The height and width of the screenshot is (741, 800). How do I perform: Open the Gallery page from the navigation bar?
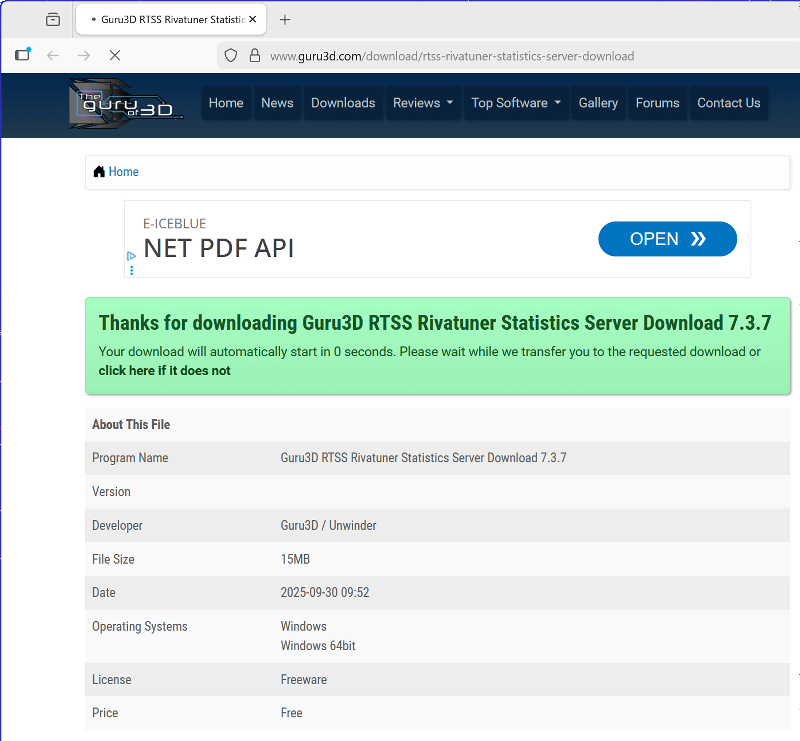598,103
